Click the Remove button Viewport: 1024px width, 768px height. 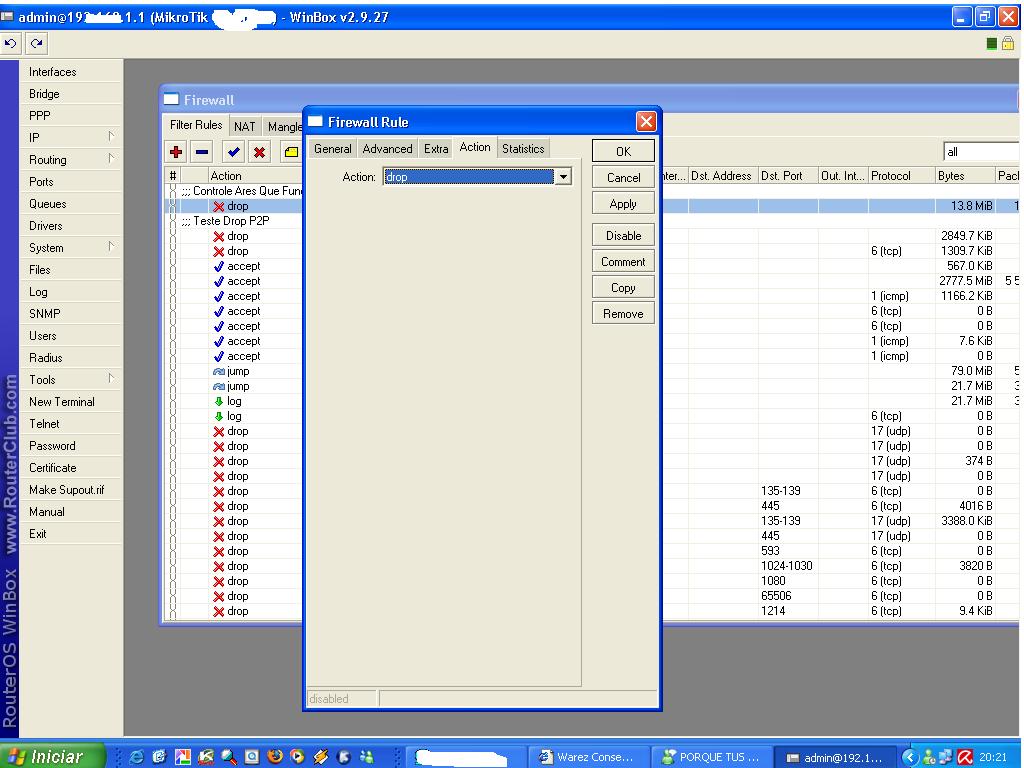tap(623, 313)
